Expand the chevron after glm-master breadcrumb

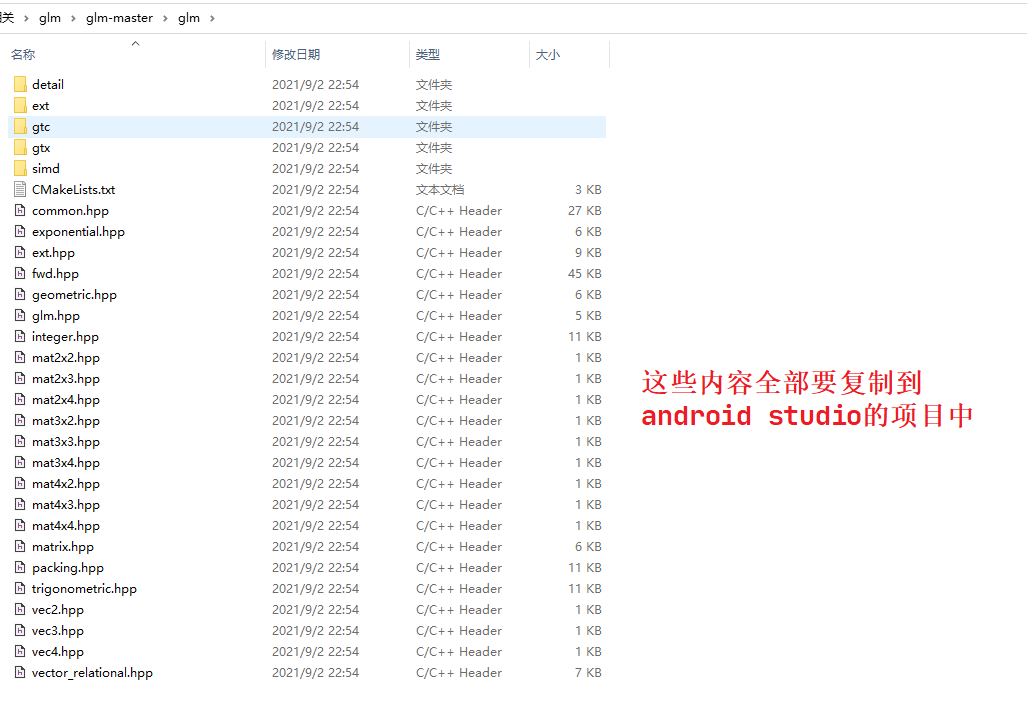point(165,18)
